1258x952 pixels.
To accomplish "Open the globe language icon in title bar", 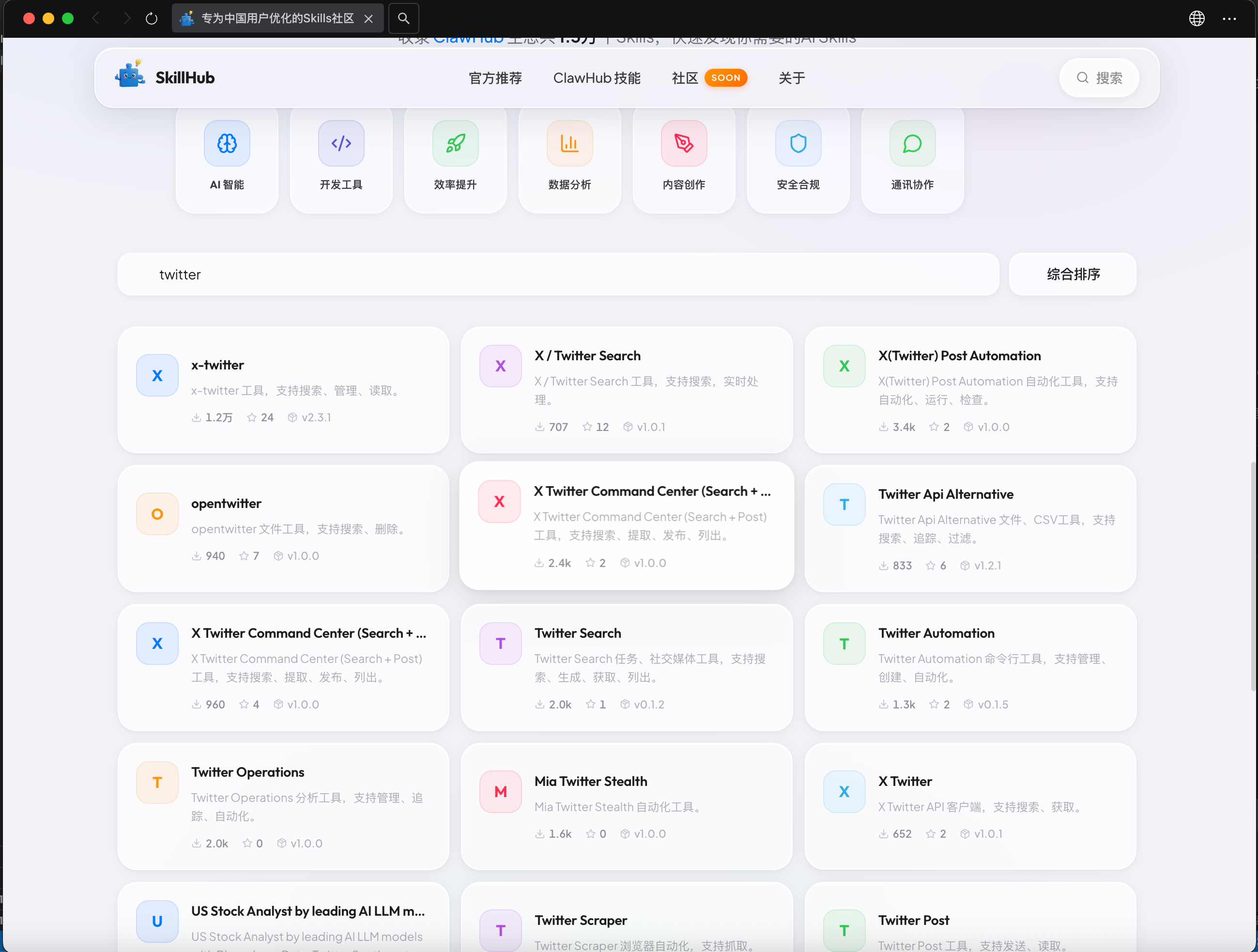I will 1197,19.
